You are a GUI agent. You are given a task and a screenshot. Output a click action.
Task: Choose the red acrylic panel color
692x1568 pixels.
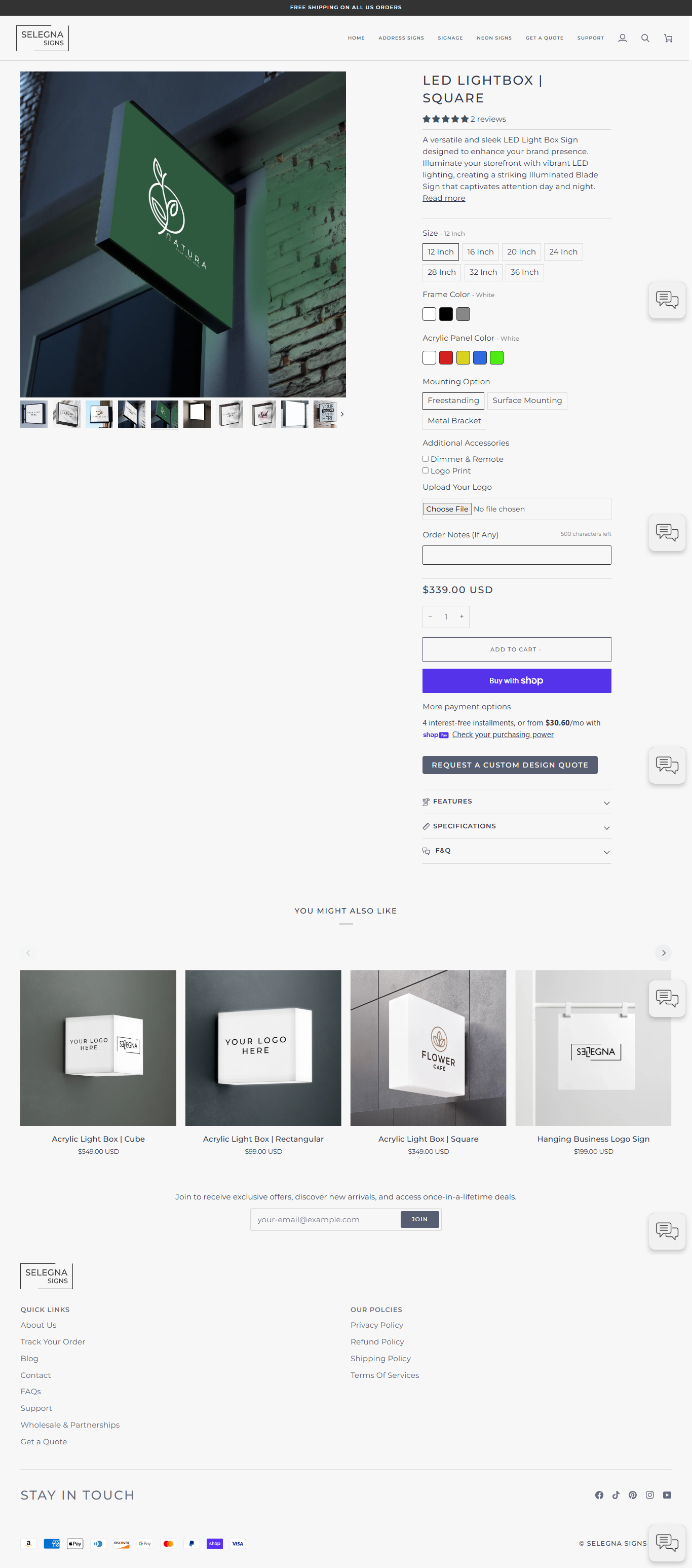tap(446, 358)
